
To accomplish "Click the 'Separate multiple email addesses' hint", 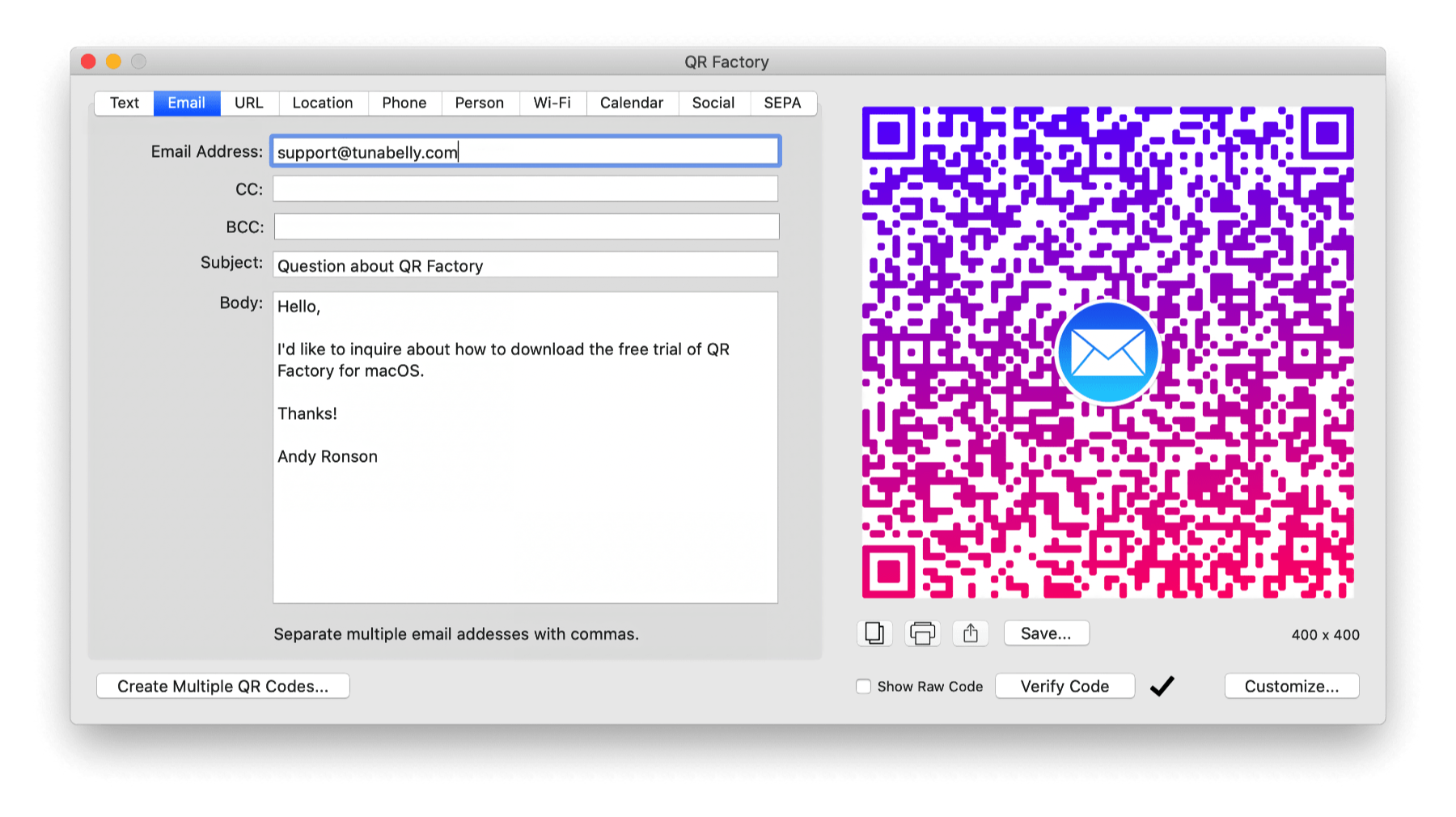I will (x=456, y=634).
